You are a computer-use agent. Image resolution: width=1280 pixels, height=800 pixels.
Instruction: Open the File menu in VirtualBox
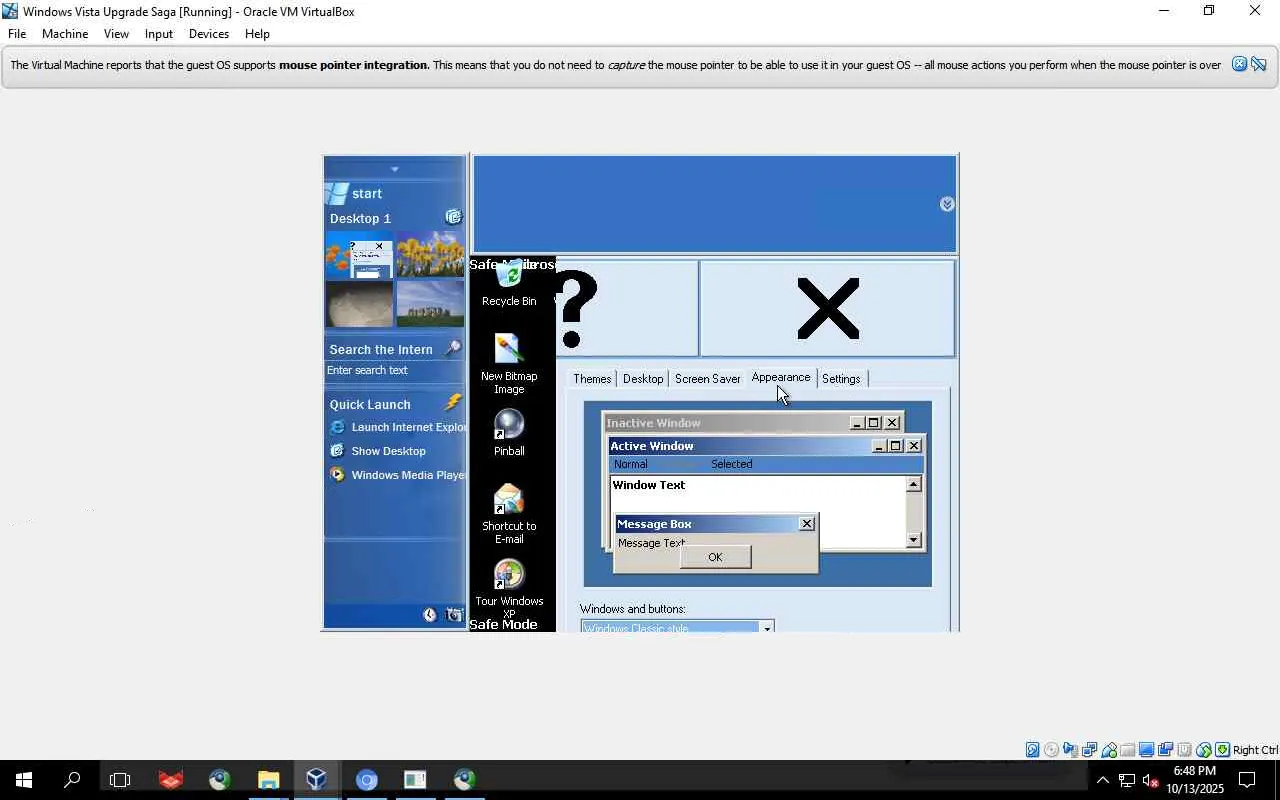point(17,34)
